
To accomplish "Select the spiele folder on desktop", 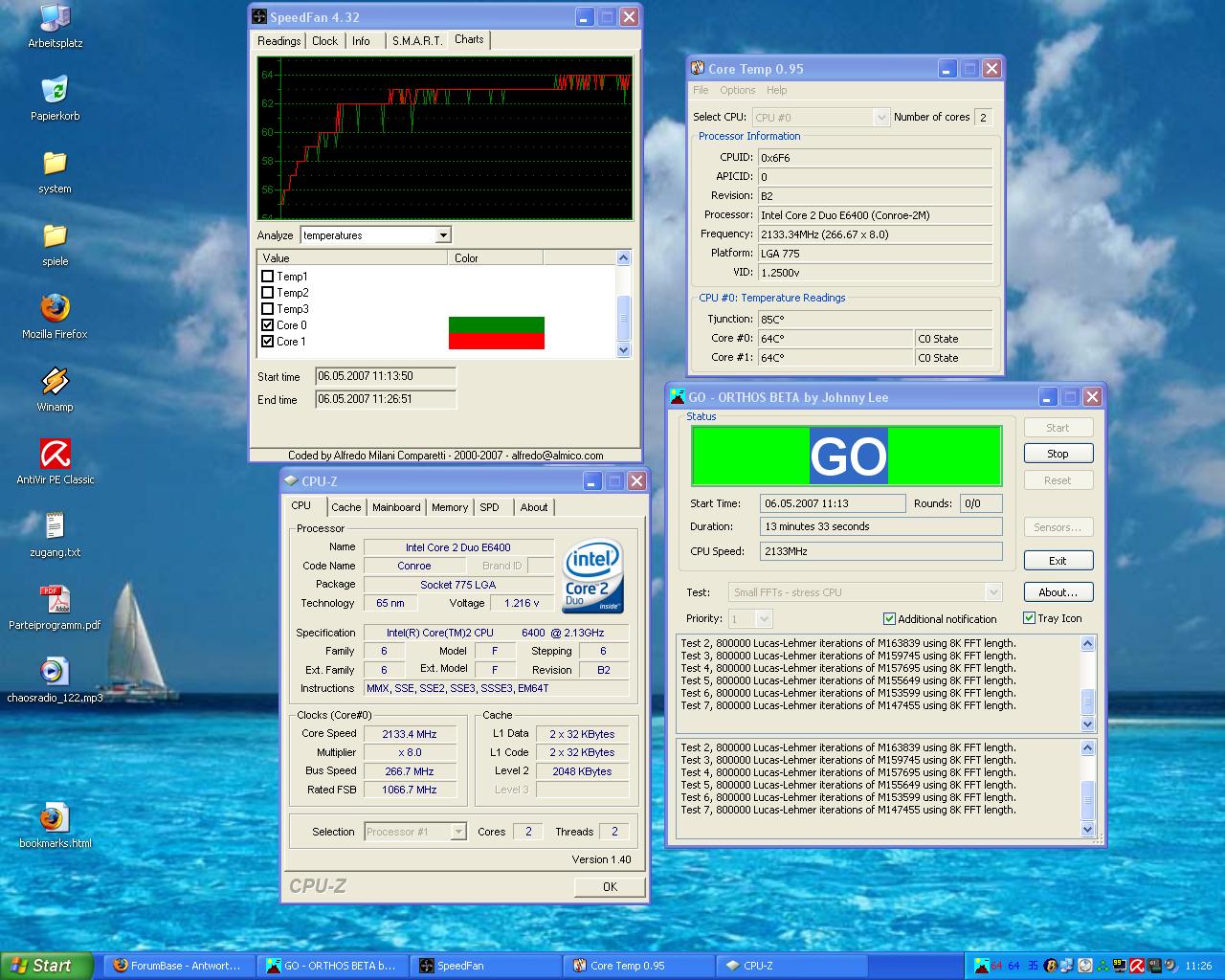I will point(55,244).
